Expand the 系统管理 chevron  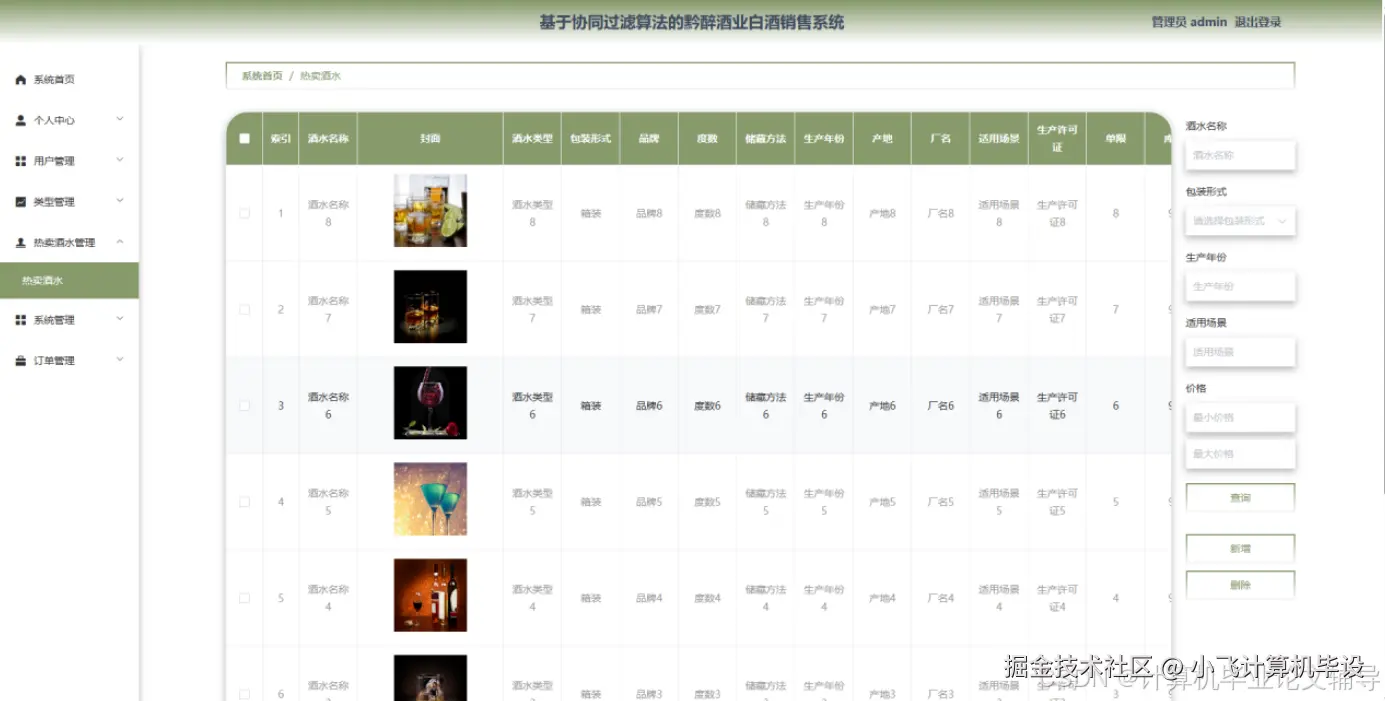pos(120,319)
